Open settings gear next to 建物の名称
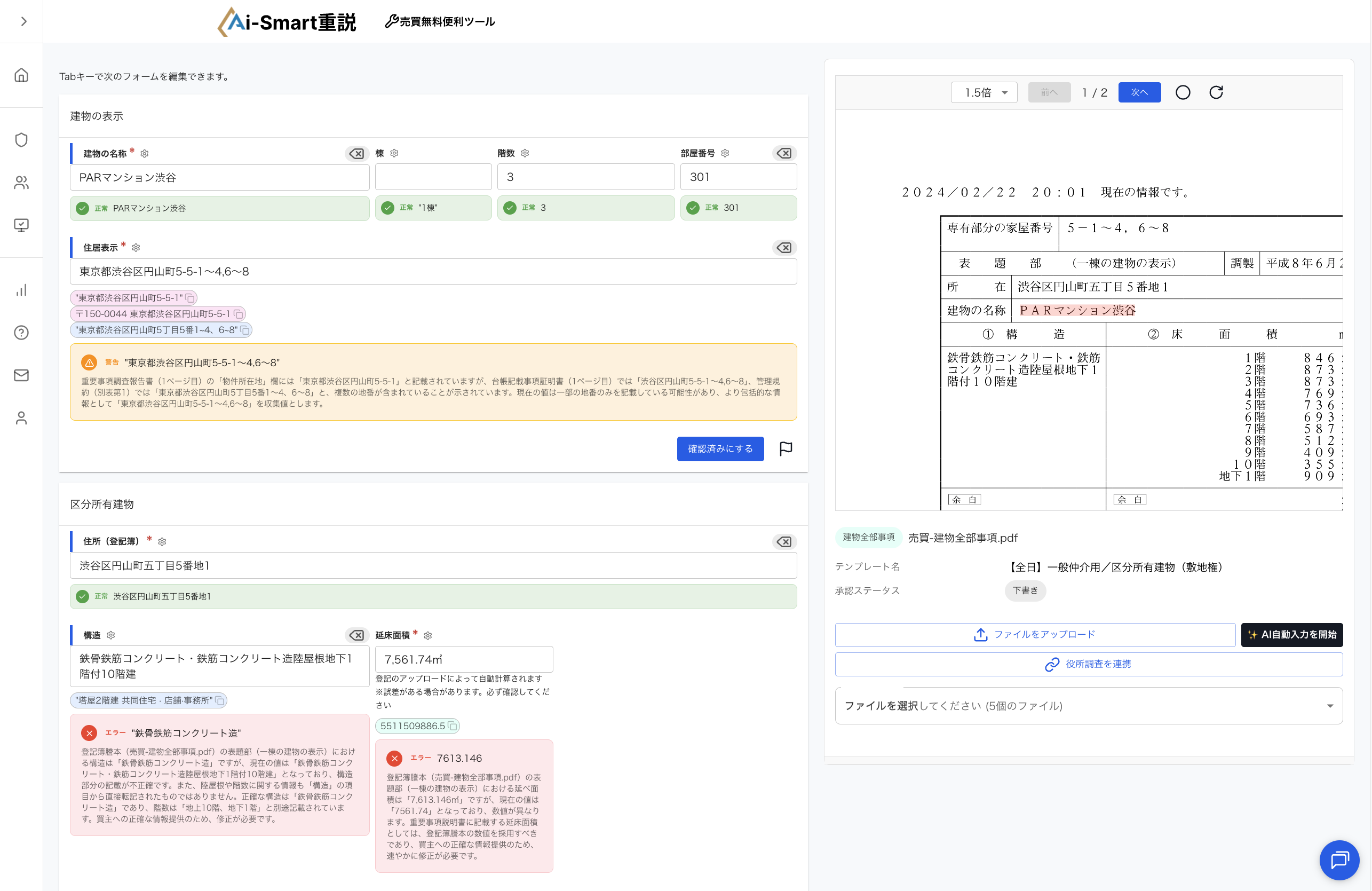Image resolution: width=1372 pixels, height=891 pixels. [x=145, y=153]
